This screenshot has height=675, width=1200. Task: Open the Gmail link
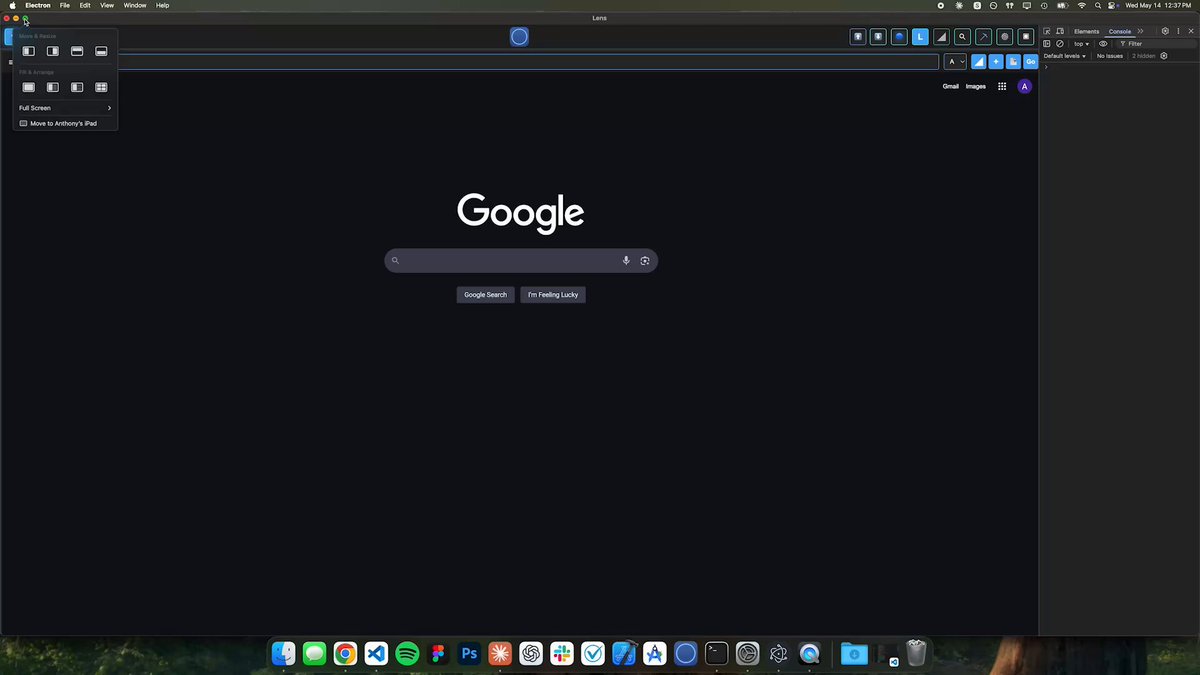pyautogui.click(x=950, y=86)
